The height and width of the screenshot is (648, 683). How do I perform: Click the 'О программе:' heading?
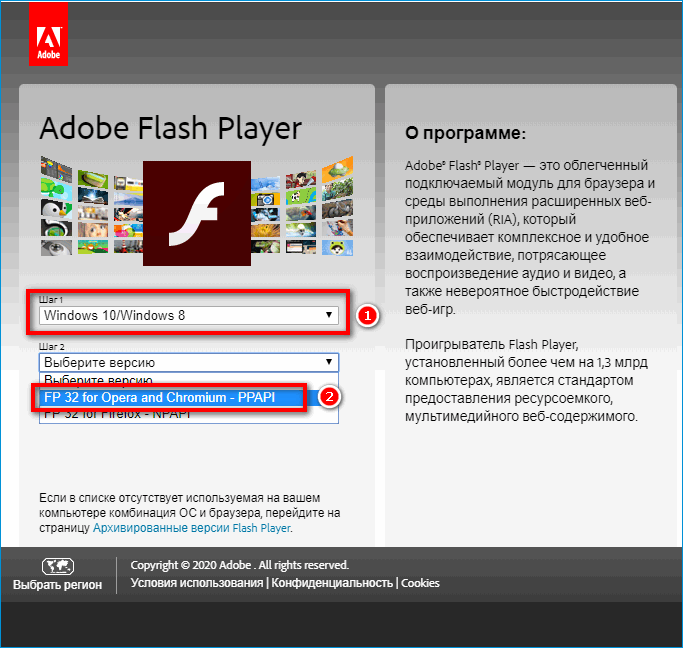[x=465, y=133]
